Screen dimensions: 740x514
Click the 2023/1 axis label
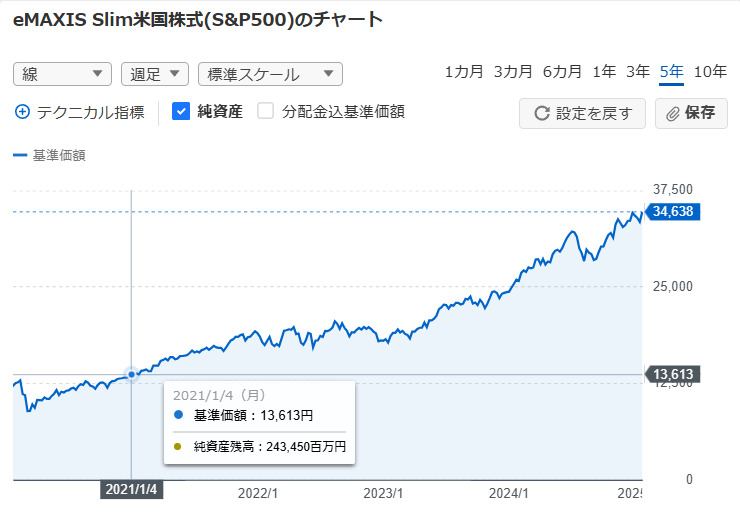383,493
